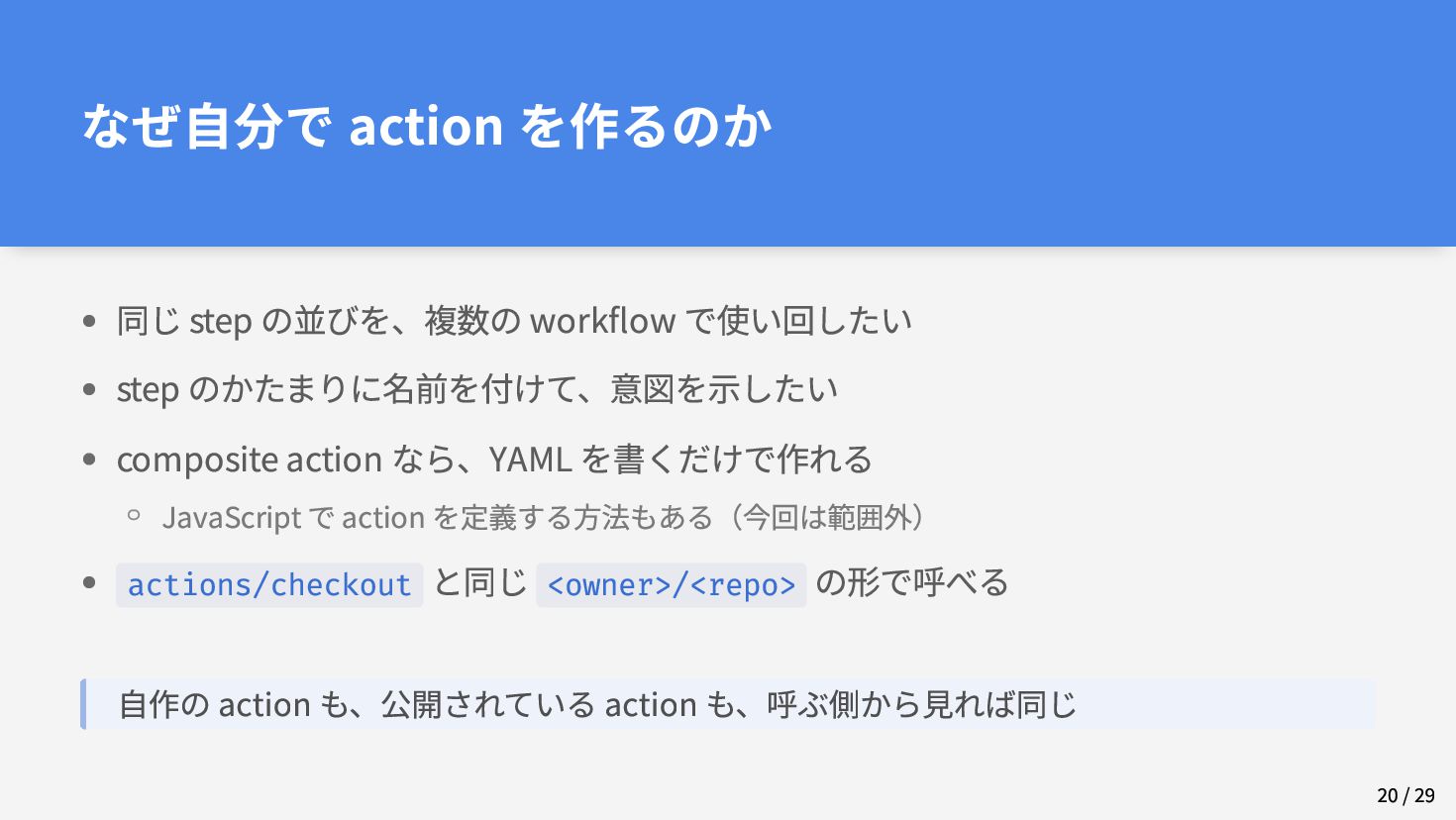The height and width of the screenshot is (820, 1456).
Task: Click the bullet dot before 同じ step
Action: pos(90,321)
